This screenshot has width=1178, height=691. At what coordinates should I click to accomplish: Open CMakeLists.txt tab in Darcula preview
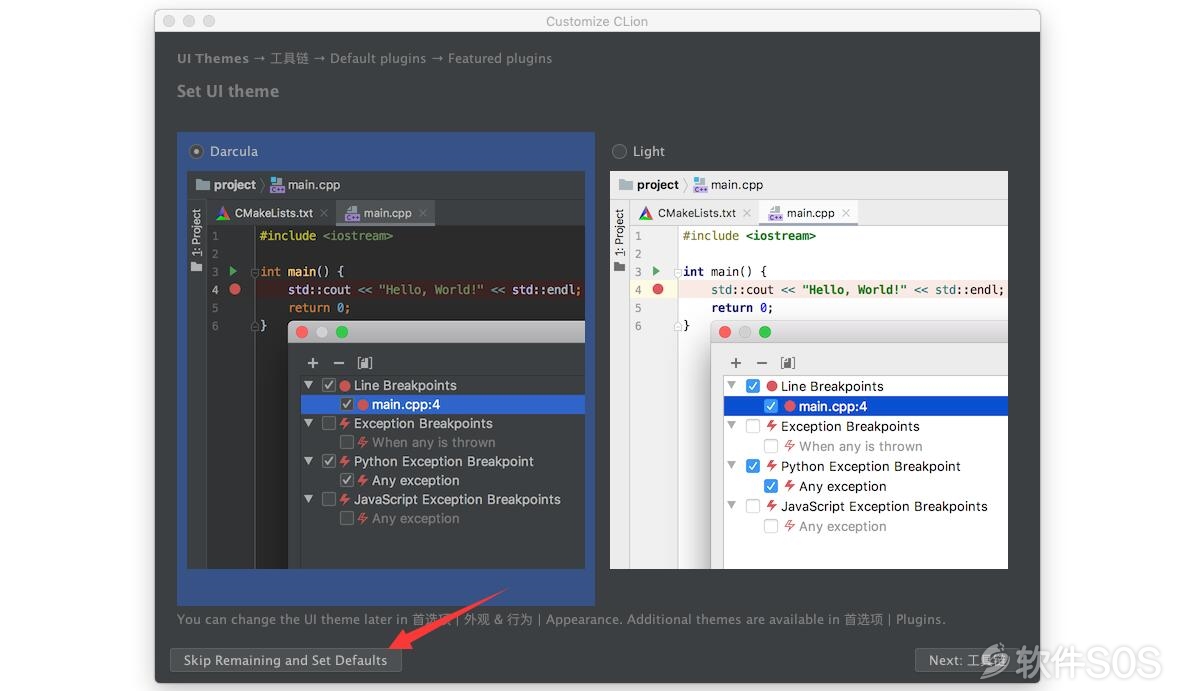coord(273,213)
